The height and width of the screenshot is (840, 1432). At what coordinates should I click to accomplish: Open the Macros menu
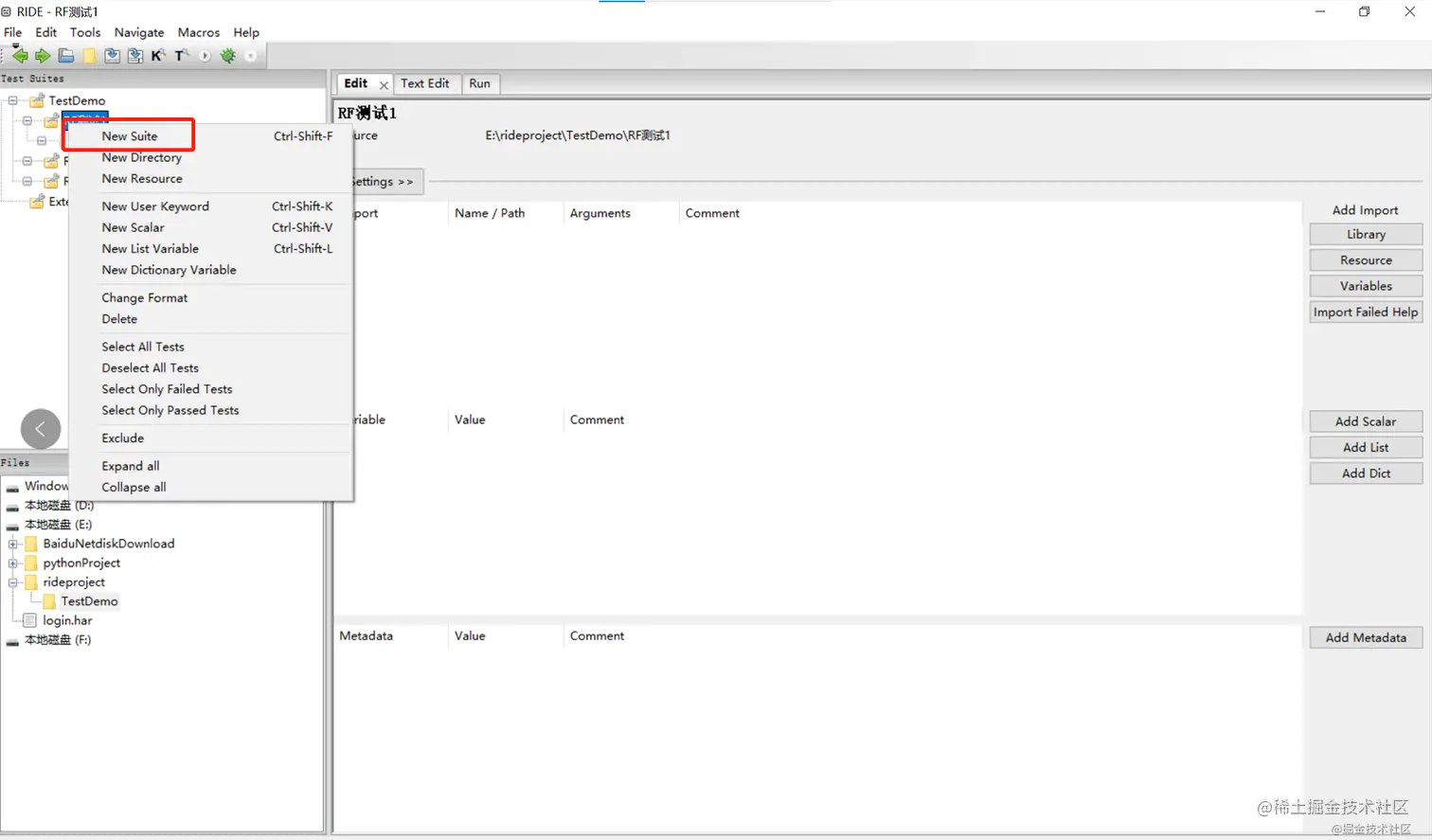[199, 32]
